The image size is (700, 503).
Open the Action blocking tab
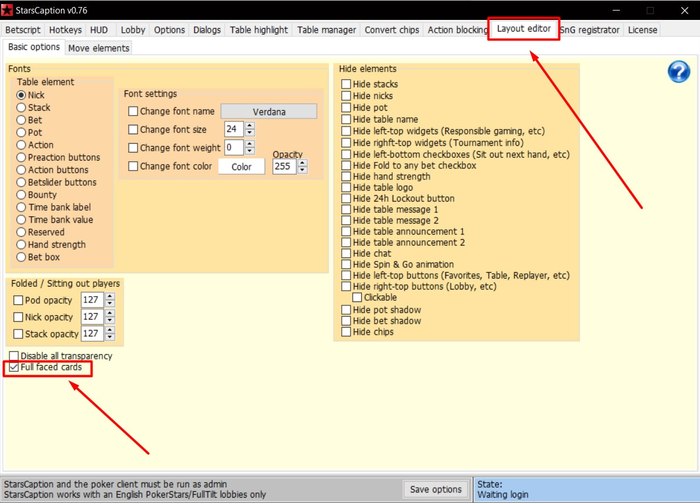pyautogui.click(x=457, y=30)
